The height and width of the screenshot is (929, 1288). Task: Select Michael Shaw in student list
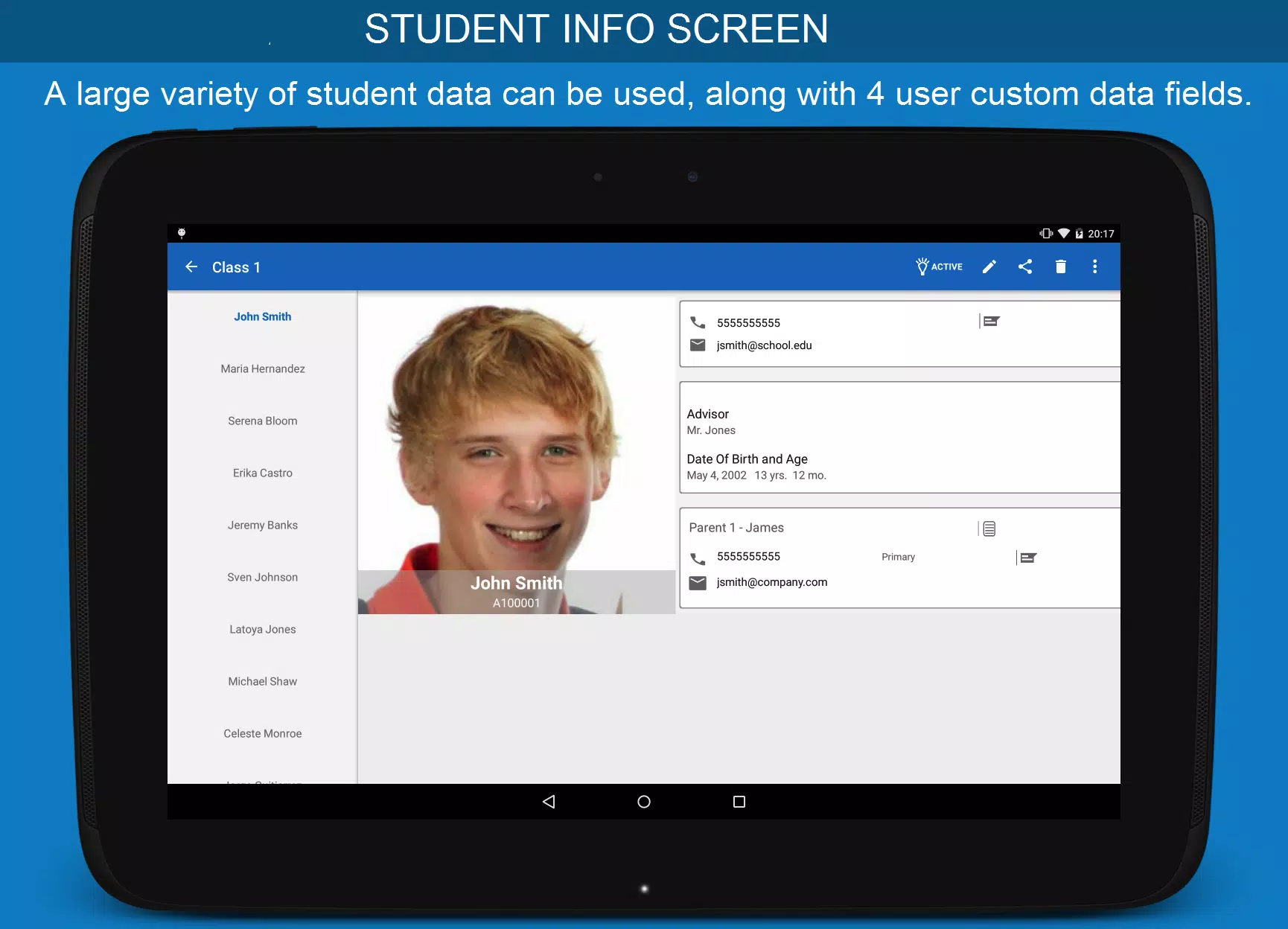tap(262, 681)
